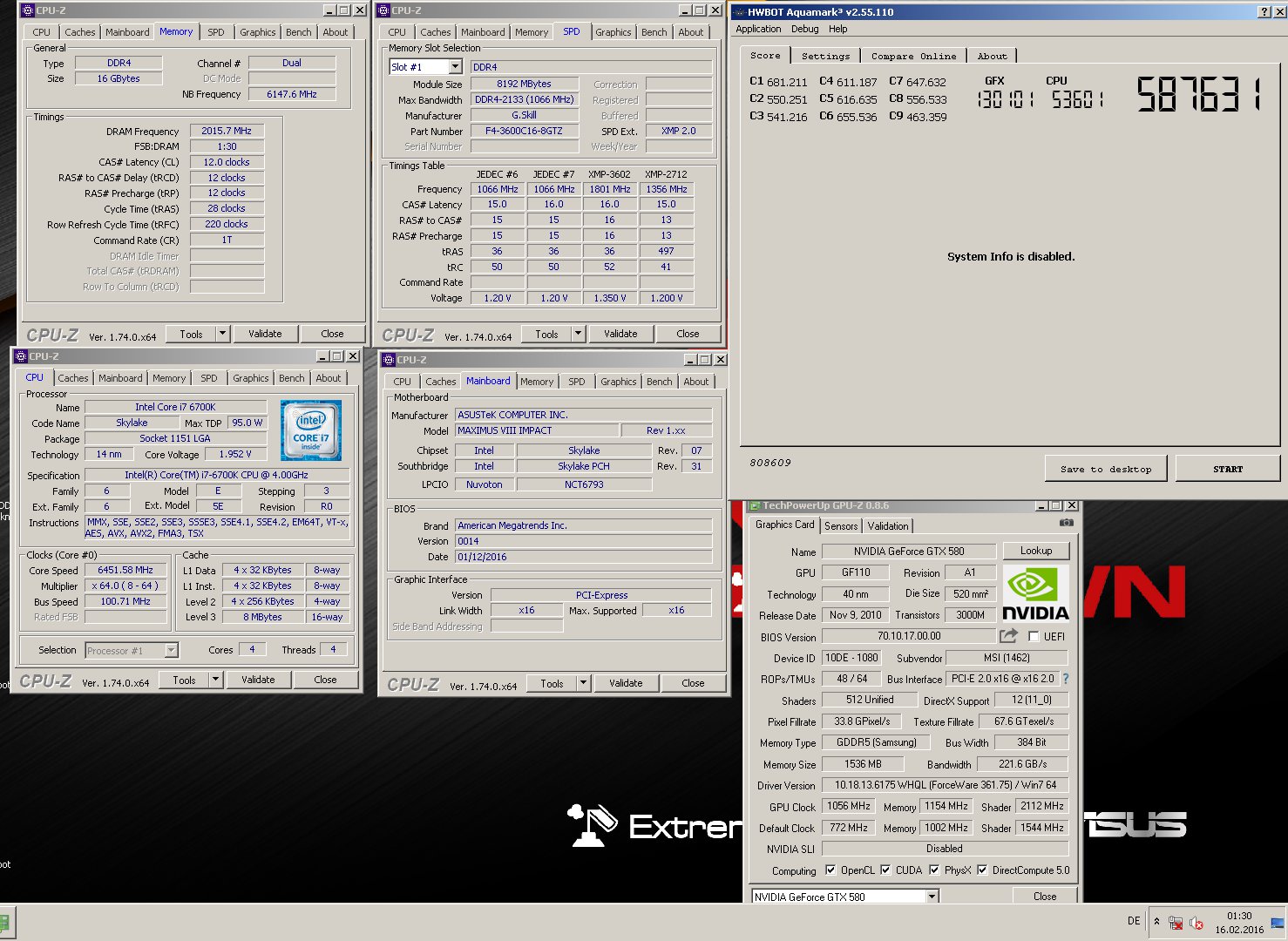Open the Caches tab in the CPU-tab CPU-Z window
1288x941 pixels.
pyautogui.click(x=73, y=378)
